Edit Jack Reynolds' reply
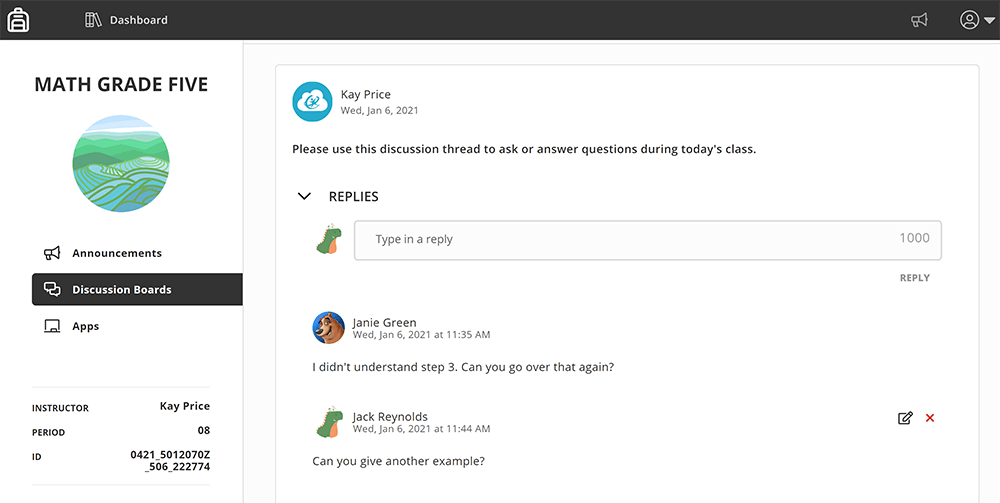The image size is (1000, 503). tap(905, 418)
